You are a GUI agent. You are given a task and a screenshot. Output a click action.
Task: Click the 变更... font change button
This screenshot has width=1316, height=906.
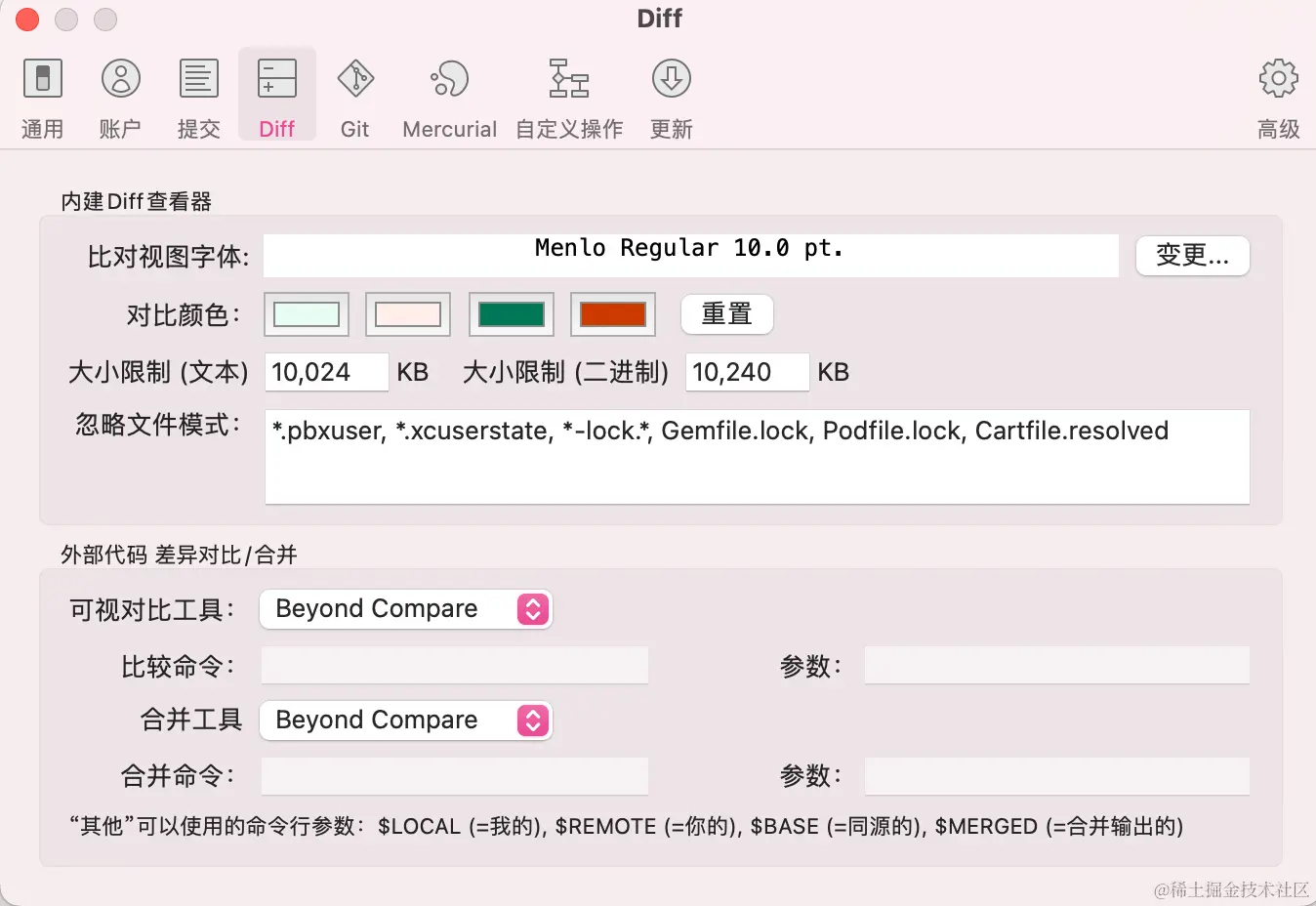(1192, 256)
